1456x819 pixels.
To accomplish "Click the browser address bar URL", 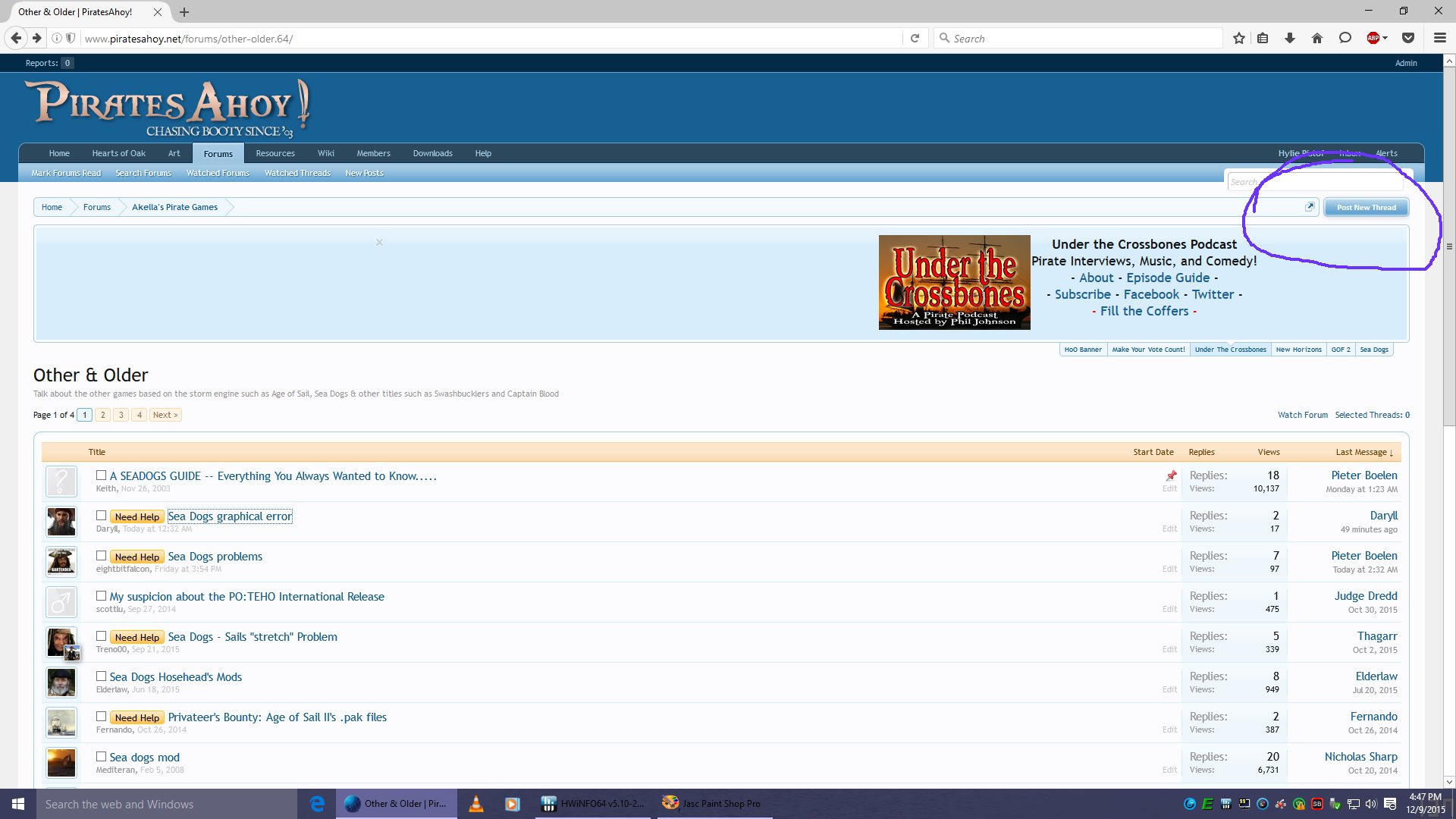I will point(189,39).
